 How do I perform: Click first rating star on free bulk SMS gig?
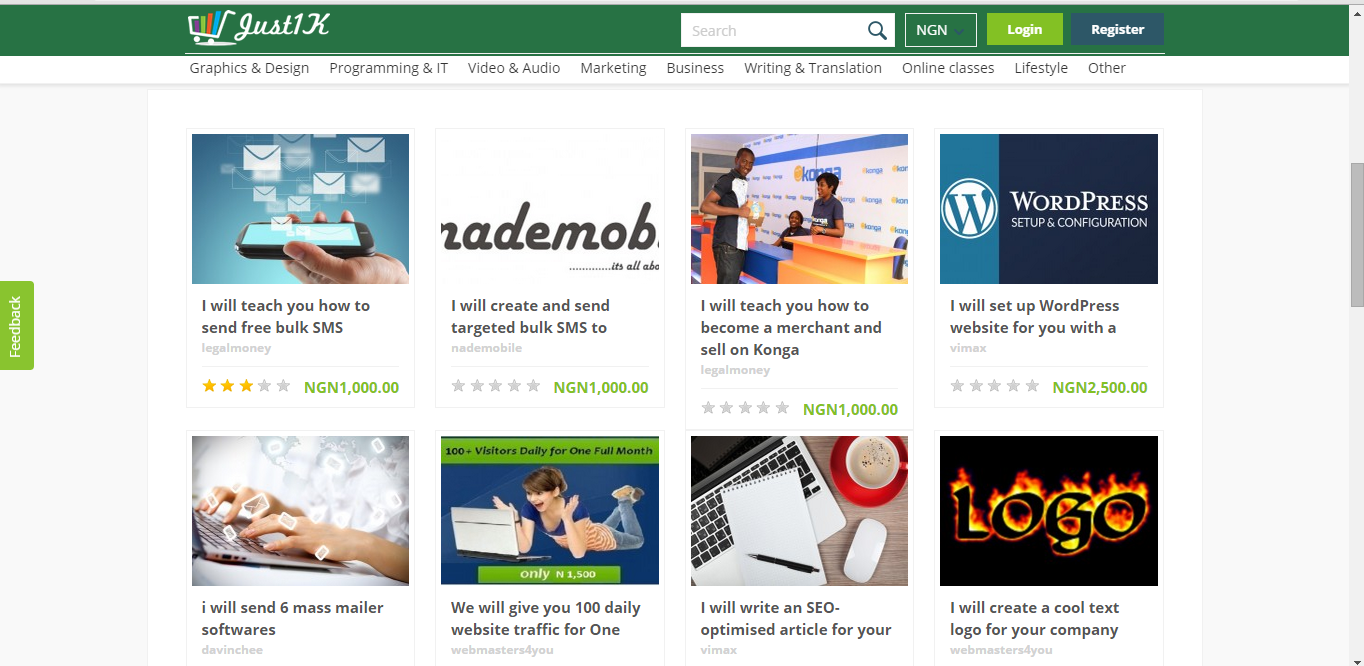coord(209,386)
